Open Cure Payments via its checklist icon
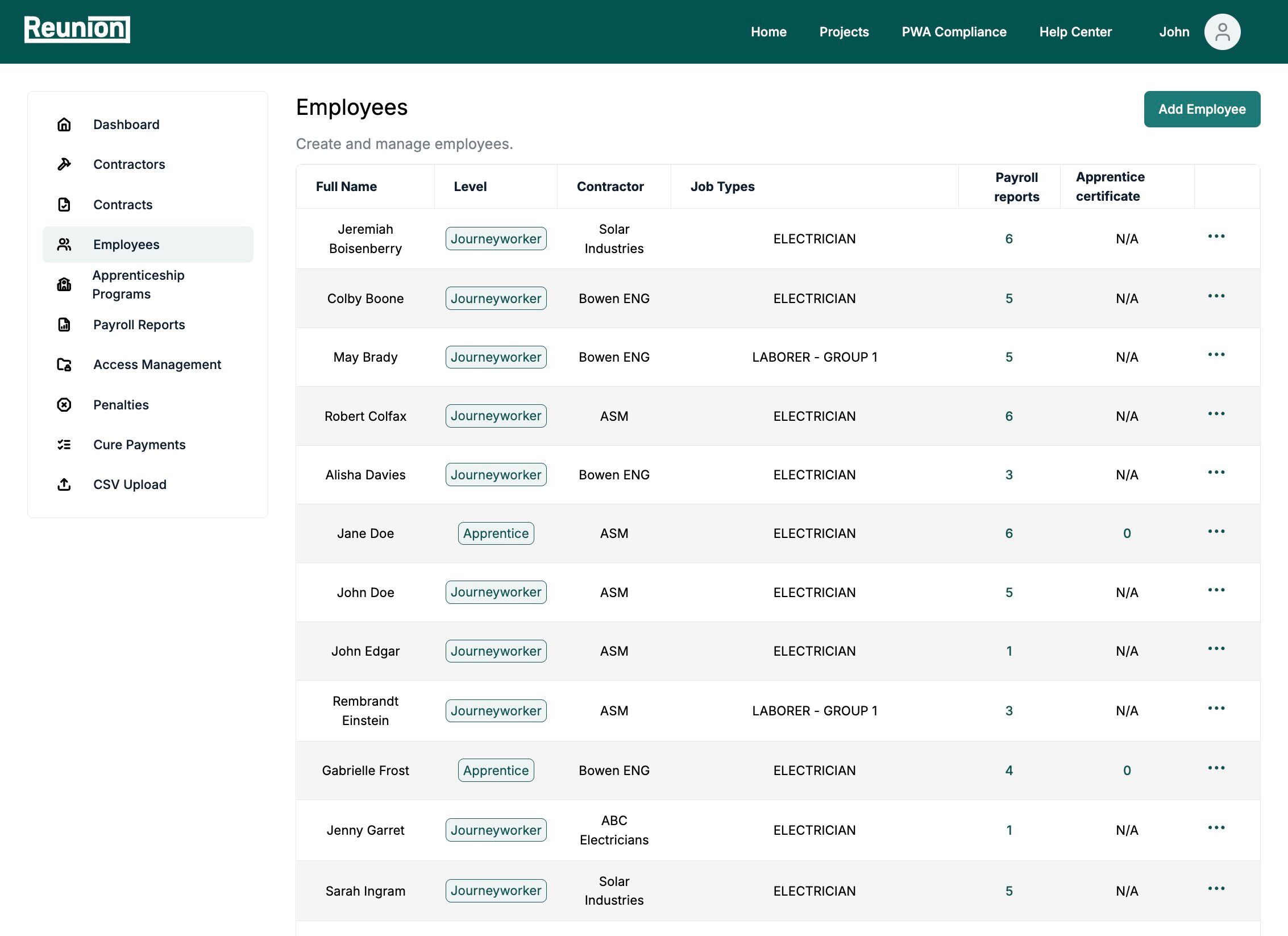 (x=64, y=444)
